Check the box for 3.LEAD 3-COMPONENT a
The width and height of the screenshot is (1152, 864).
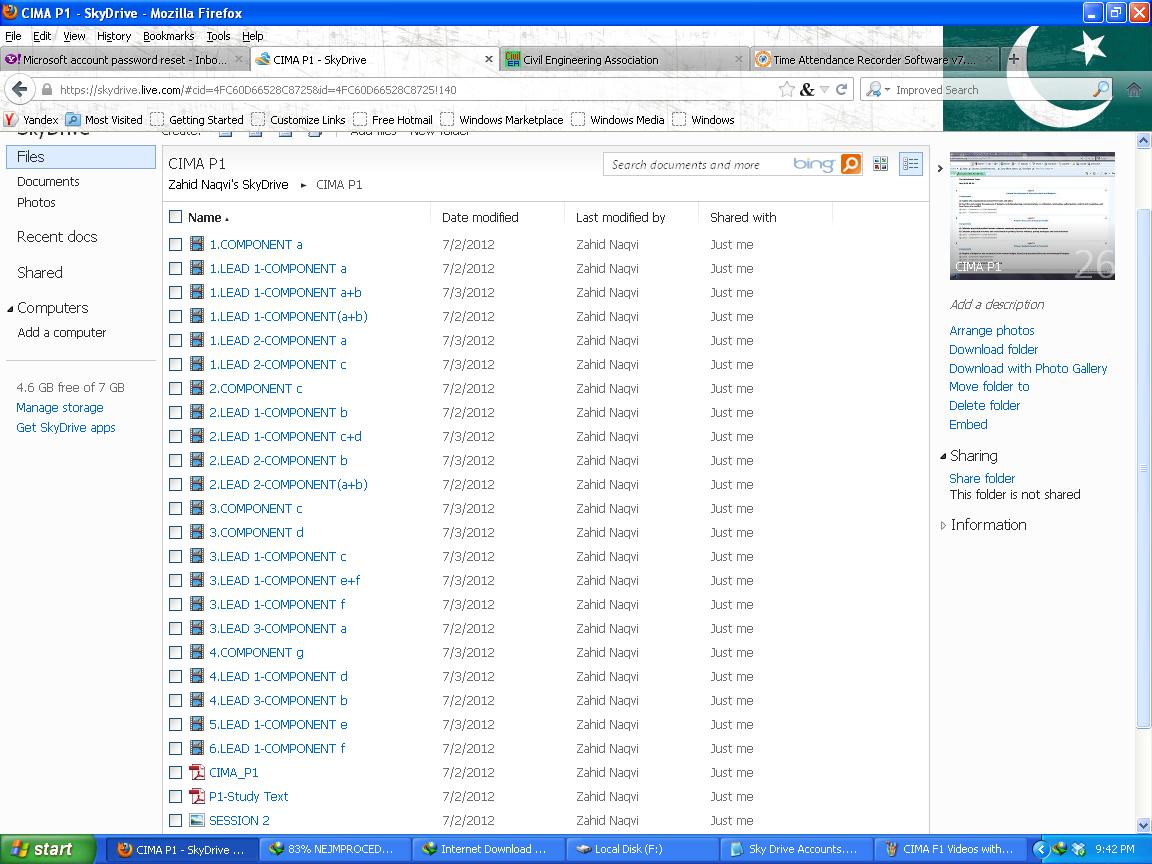click(x=176, y=629)
